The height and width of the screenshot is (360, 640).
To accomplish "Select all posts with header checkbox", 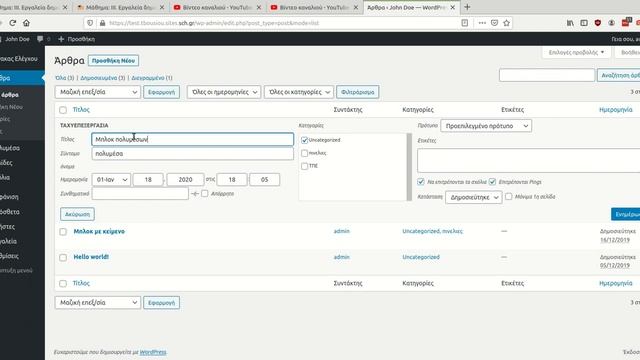I will pos(63,110).
